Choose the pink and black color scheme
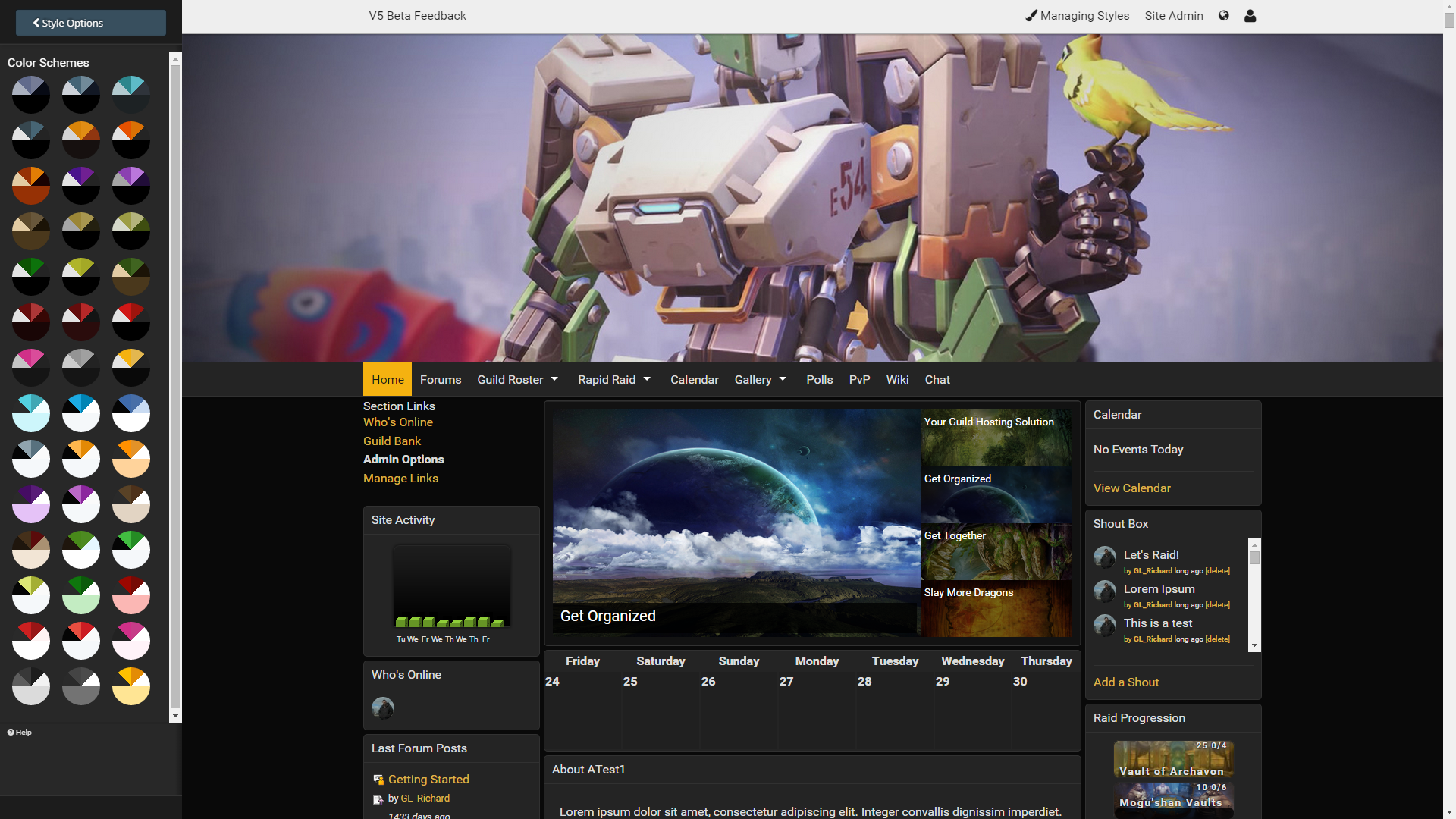The image size is (1456, 819). click(31, 368)
